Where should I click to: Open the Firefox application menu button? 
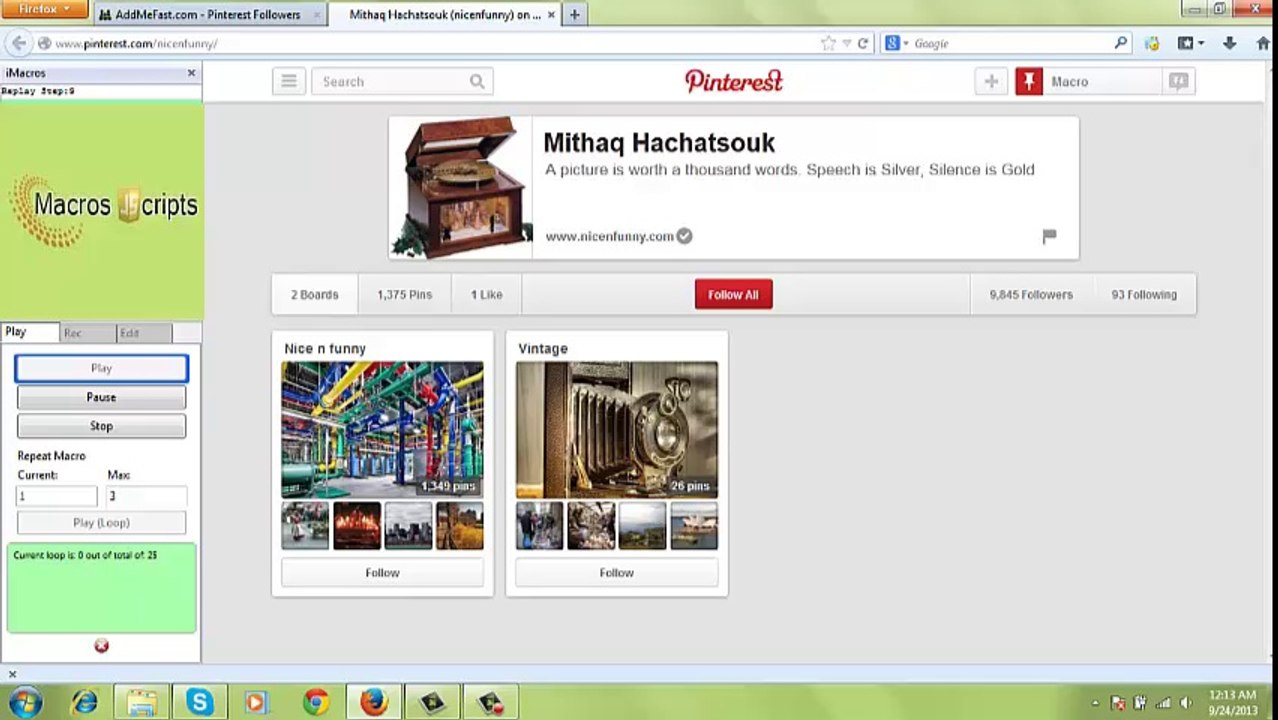46,9
